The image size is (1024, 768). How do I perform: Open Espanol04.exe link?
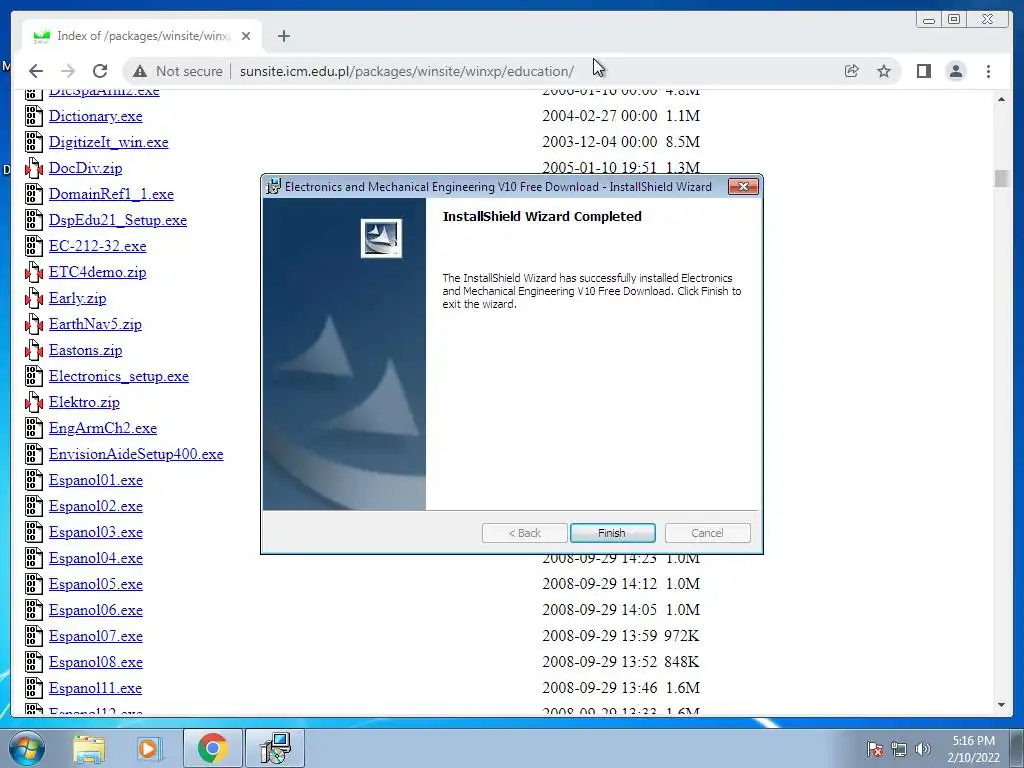(x=95, y=558)
